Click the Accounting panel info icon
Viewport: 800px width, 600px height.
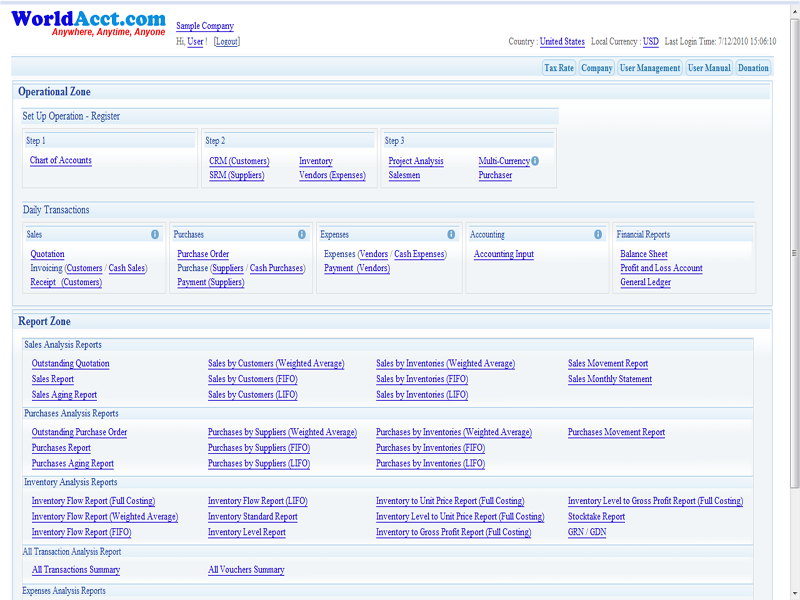click(x=598, y=235)
